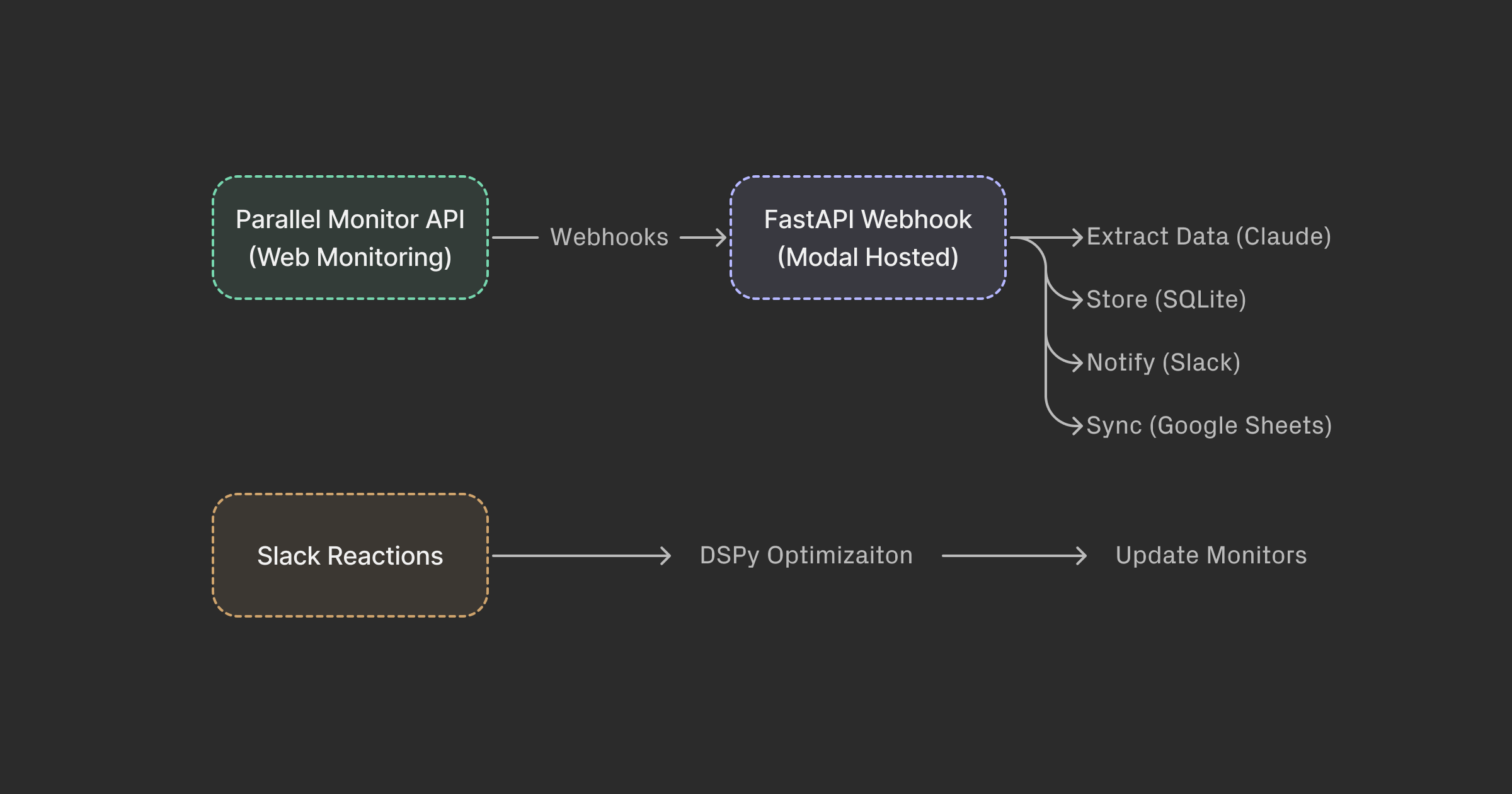1512x794 pixels.
Task: Click the Sync (Google Sheets) label
Action: (1208, 425)
